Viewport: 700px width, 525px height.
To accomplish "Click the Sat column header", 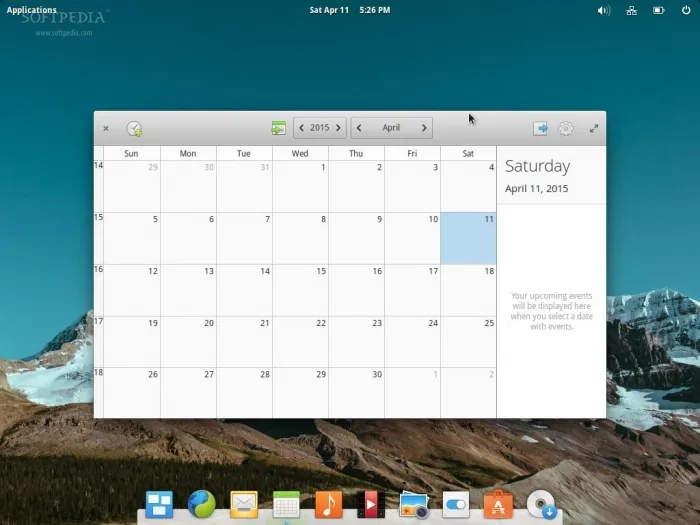I will tap(468, 154).
